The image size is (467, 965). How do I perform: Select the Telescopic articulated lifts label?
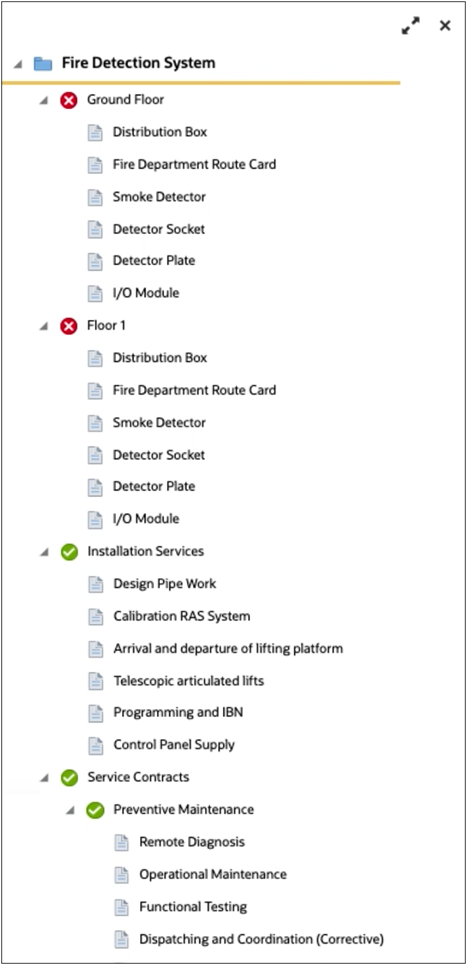coord(189,681)
